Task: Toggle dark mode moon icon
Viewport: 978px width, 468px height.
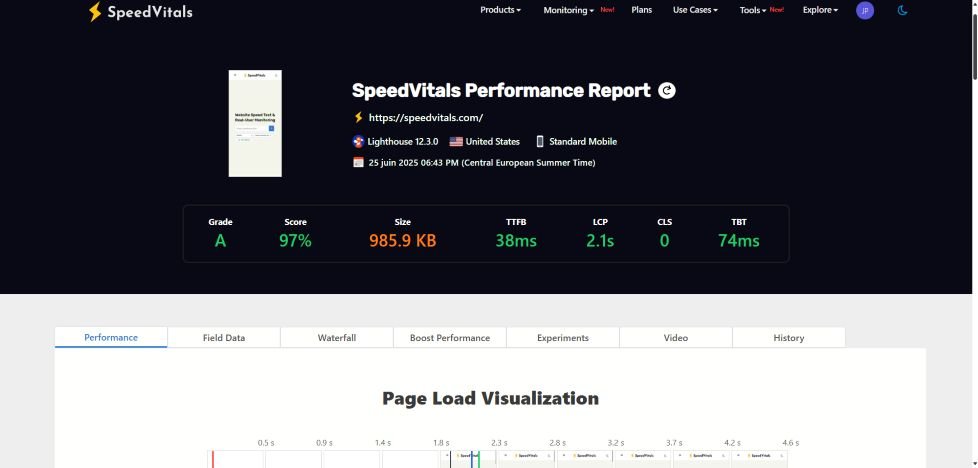Action: click(902, 10)
